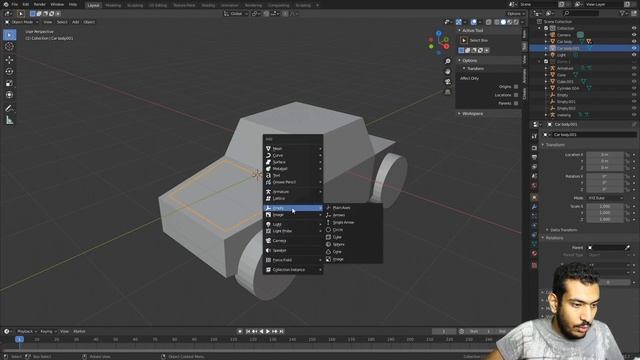Toggle visibility eye for Car body row
640x360 pixels.
point(634,42)
